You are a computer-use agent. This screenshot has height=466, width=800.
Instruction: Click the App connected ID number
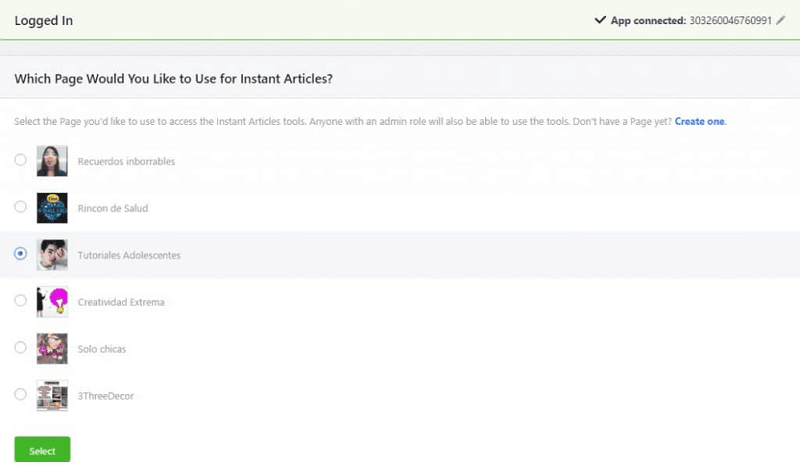pos(731,20)
